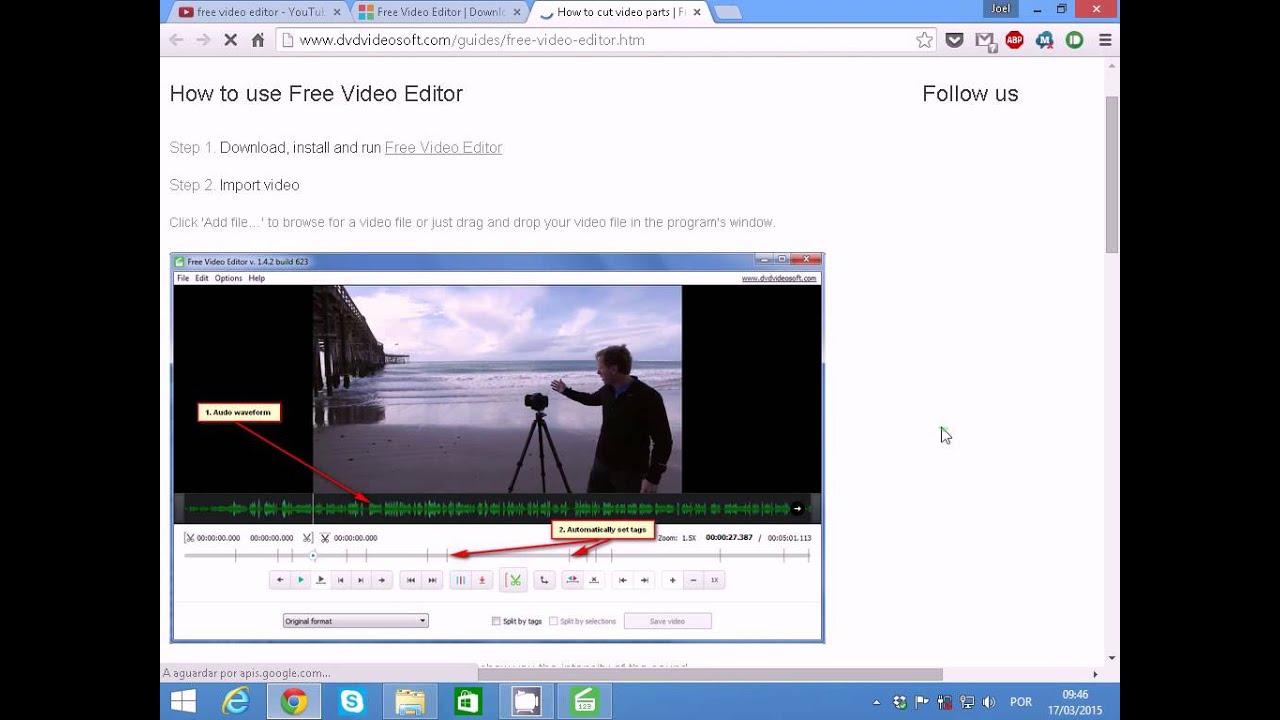The image size is (1280, 720).
Task: Launch Internet Explorer from the taskbar
Action: click(x=236, y=702)
